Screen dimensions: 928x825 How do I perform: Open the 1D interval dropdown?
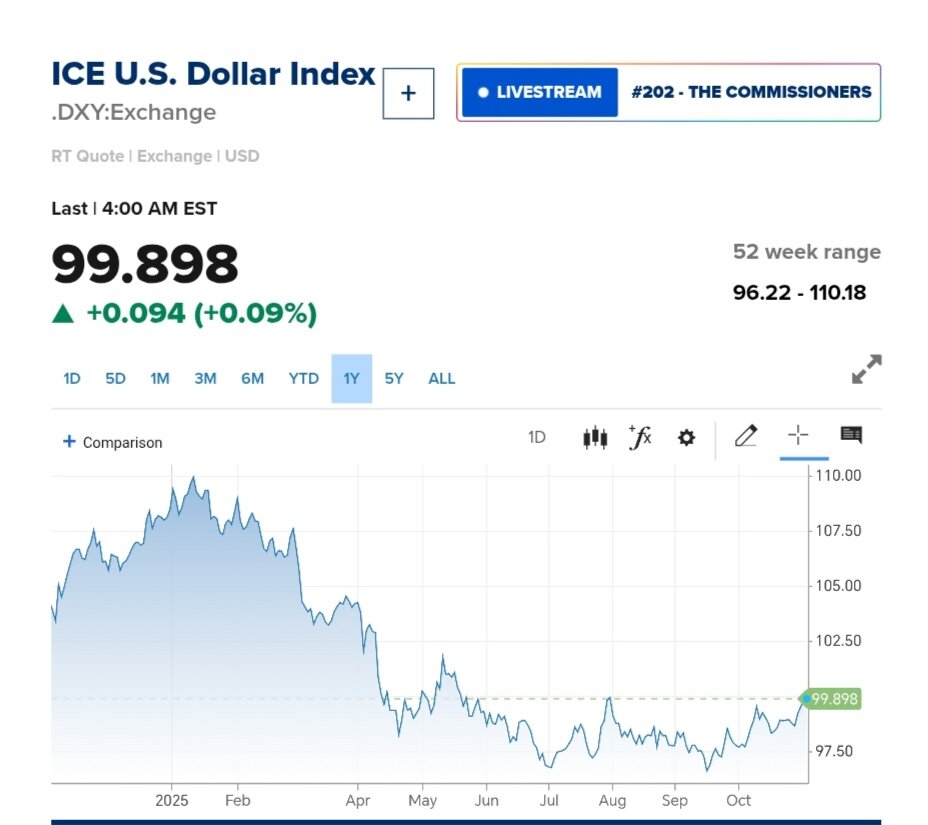pos(537,437)
